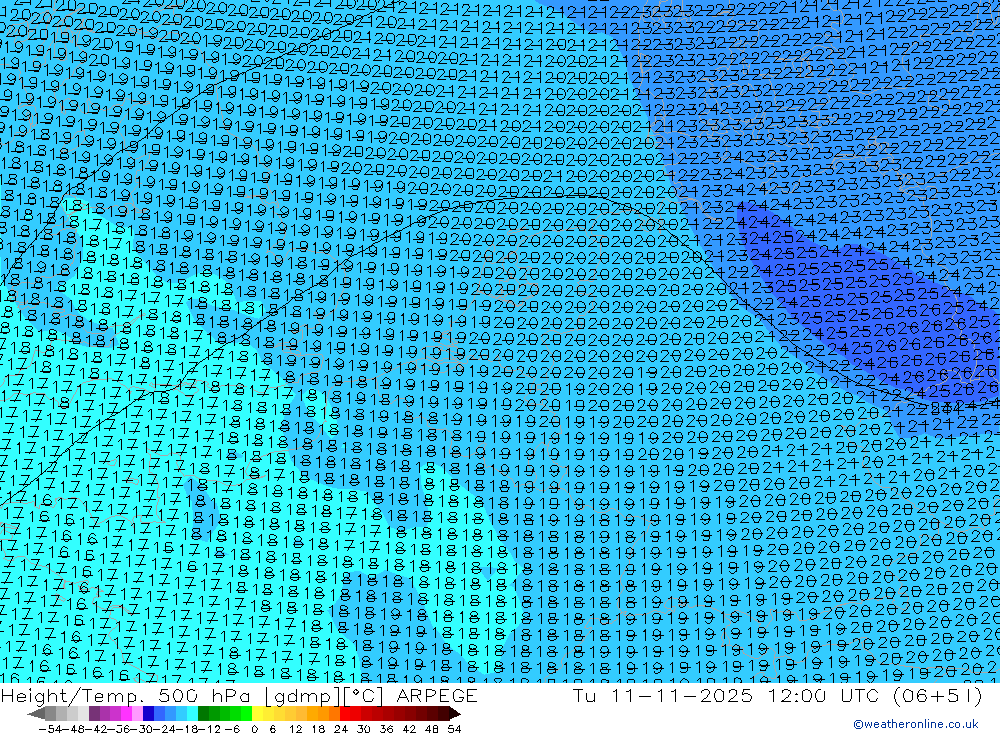Click the gray left arrow tip of the color scale

click(x=36, y=713)
